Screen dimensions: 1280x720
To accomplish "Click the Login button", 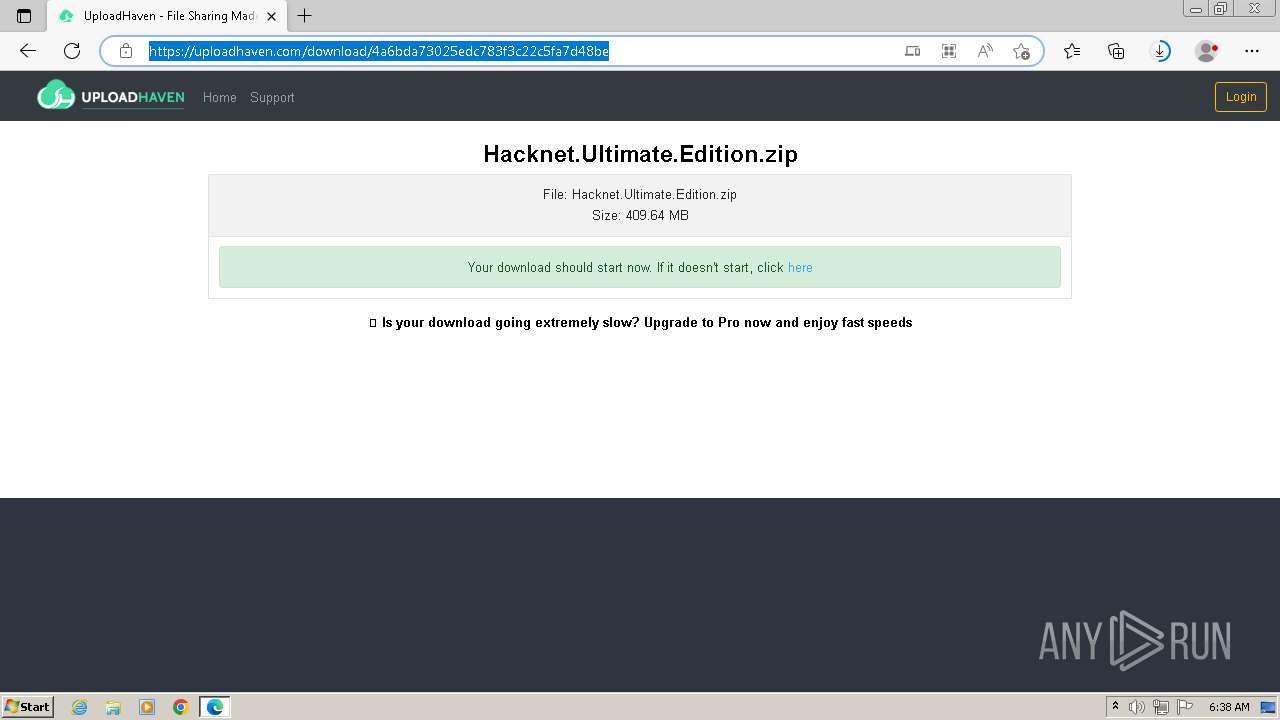I will [x=1241, y=96].
